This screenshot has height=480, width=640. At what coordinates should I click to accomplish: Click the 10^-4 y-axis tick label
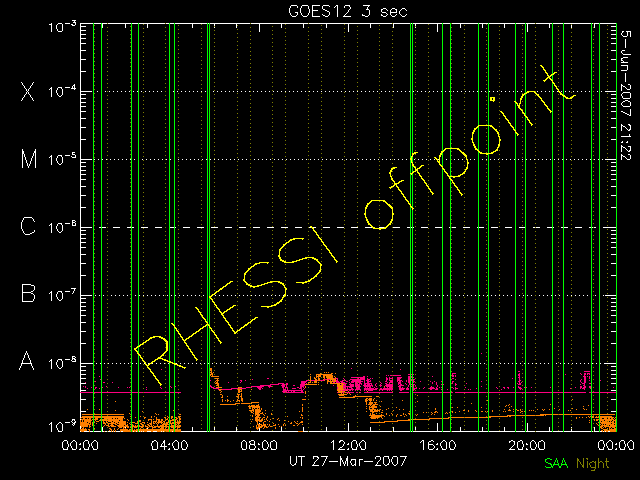[x=62, y=91]
